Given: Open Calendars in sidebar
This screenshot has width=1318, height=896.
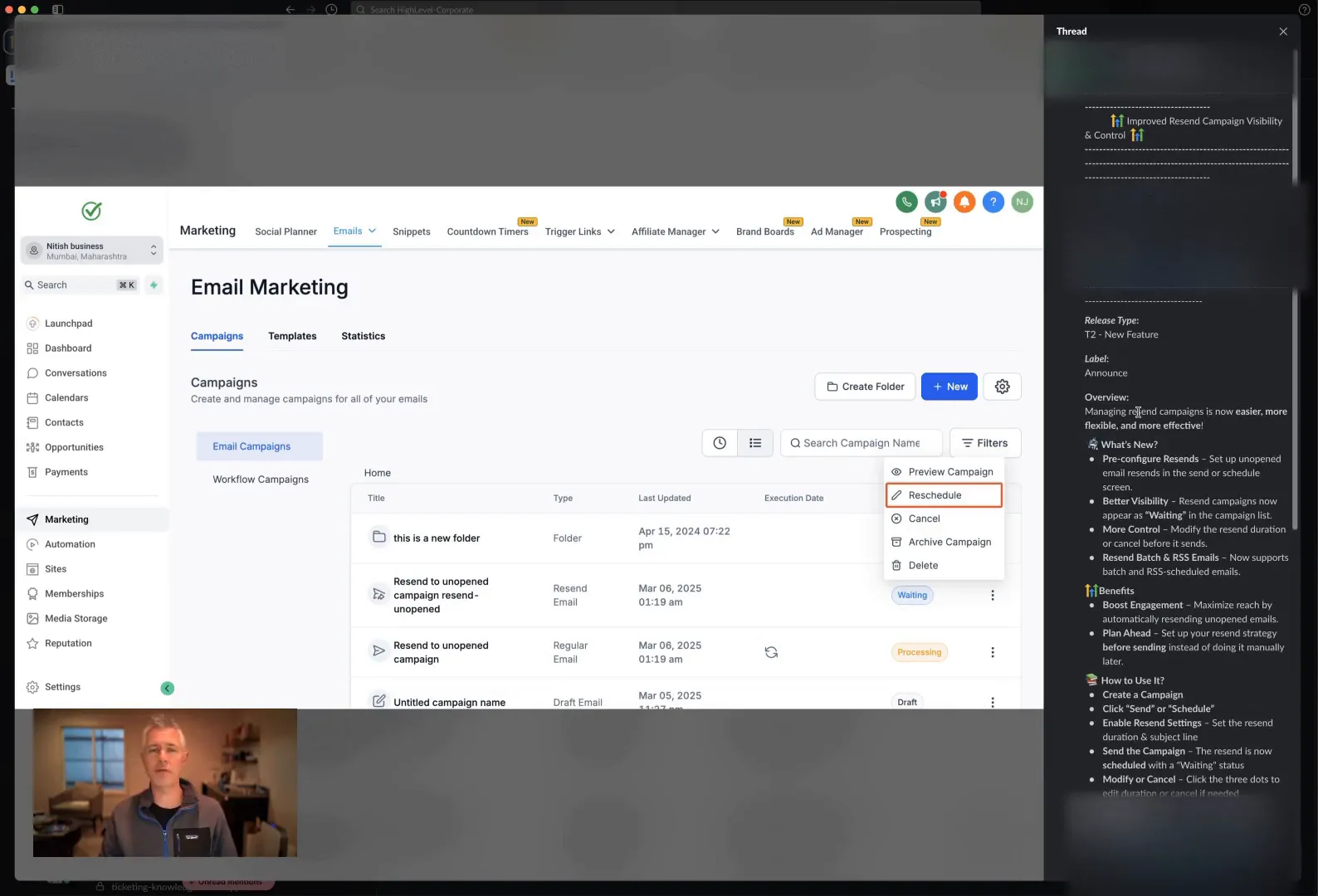Looking at the screenshot, I should 66,398.
